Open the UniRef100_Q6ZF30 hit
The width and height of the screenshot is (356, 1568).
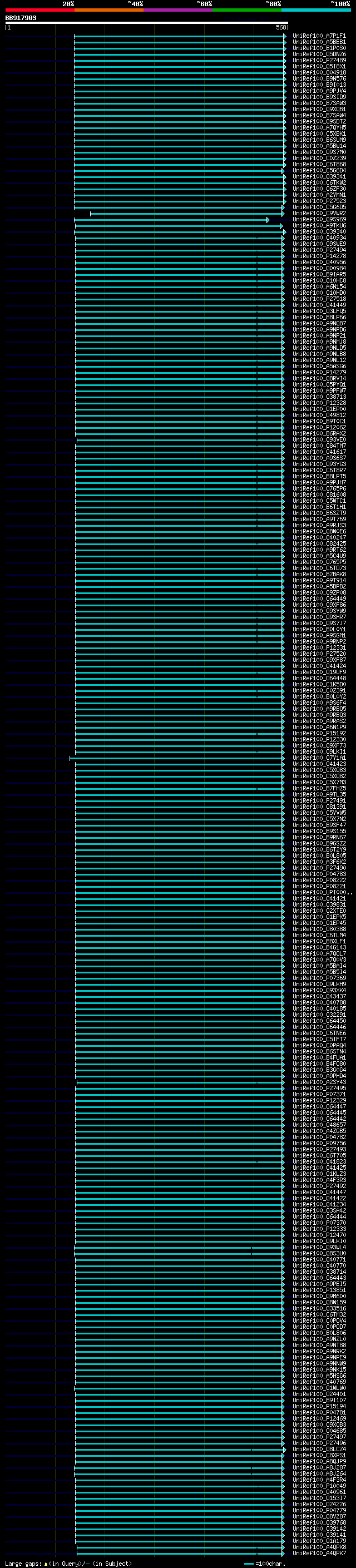tap(319, 189)
